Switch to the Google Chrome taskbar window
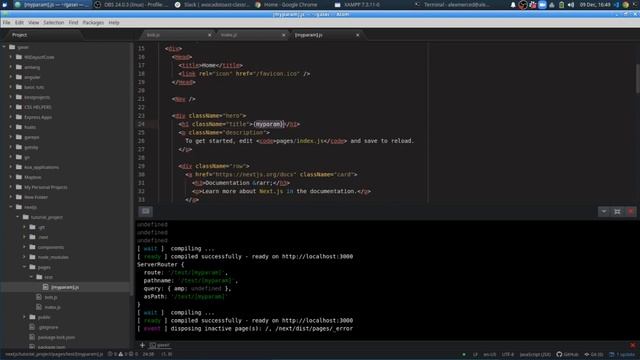 [x=286, y=4]
